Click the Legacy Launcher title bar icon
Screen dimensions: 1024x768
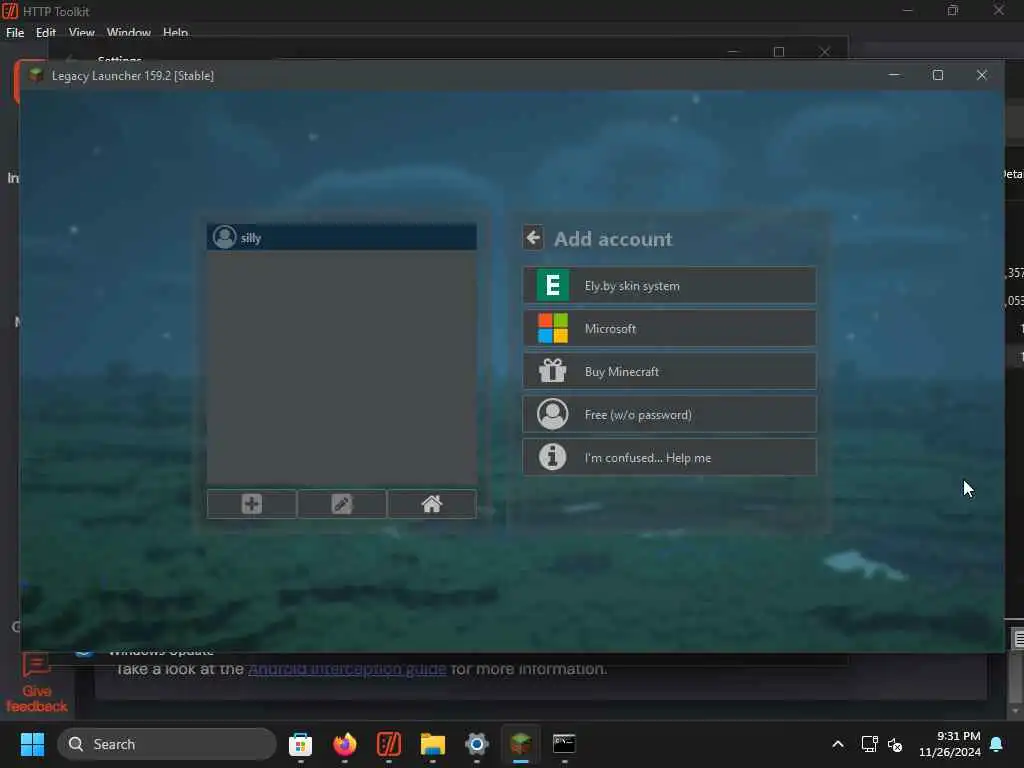click(36, 75)
